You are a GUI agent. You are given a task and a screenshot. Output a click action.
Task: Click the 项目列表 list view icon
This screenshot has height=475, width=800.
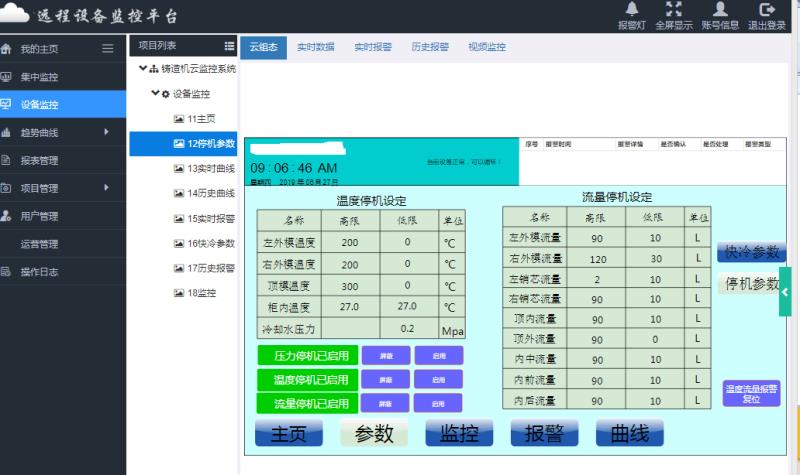(229, 46)
